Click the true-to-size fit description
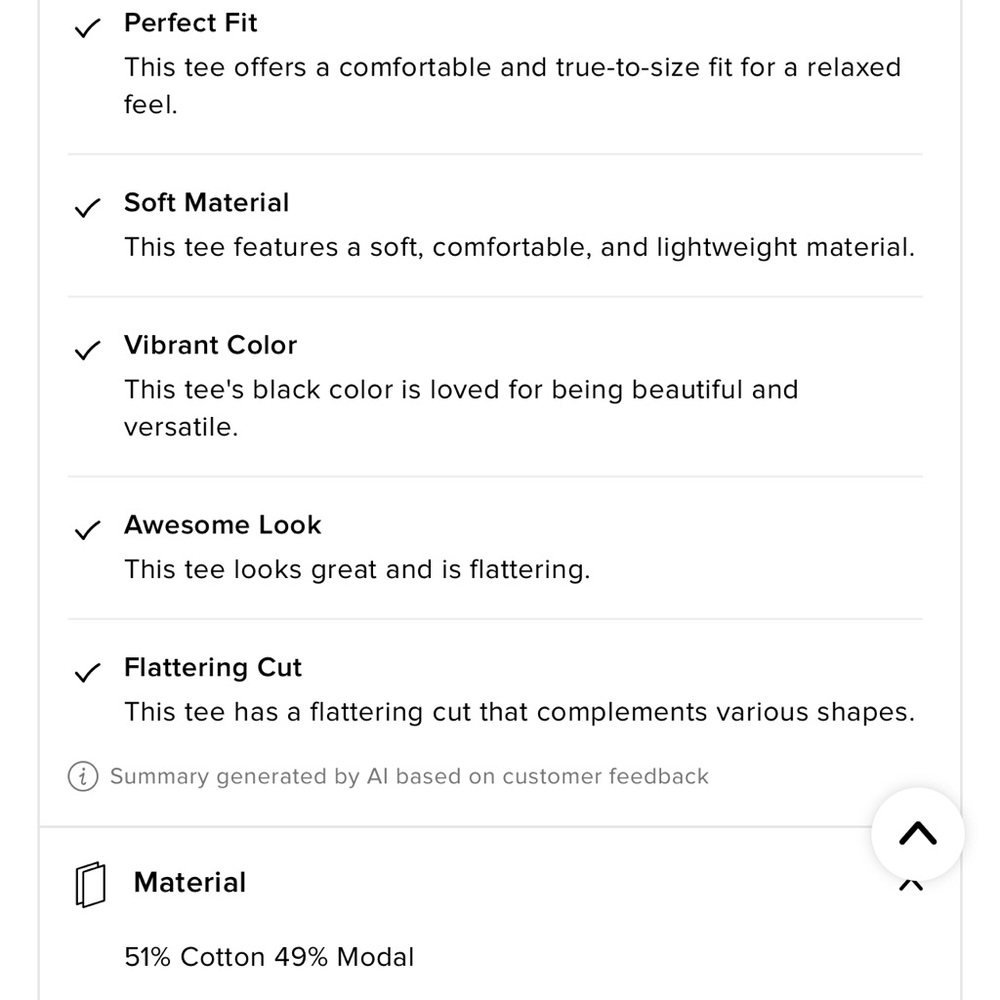This screenshot has height=1000, width=1000. tap(512, 86)
